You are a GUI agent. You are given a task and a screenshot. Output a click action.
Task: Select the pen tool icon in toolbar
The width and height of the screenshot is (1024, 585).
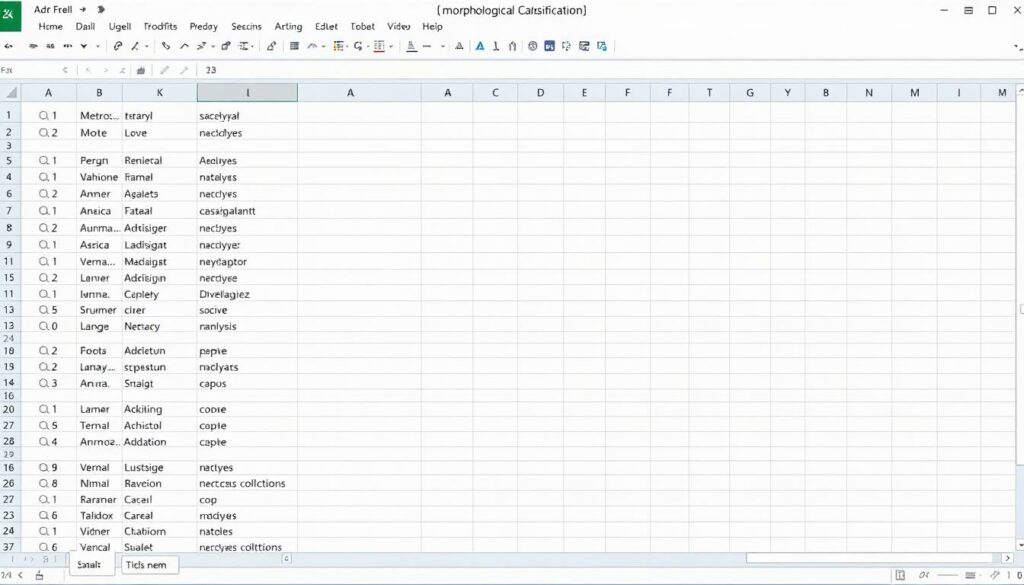click(135, 46)
